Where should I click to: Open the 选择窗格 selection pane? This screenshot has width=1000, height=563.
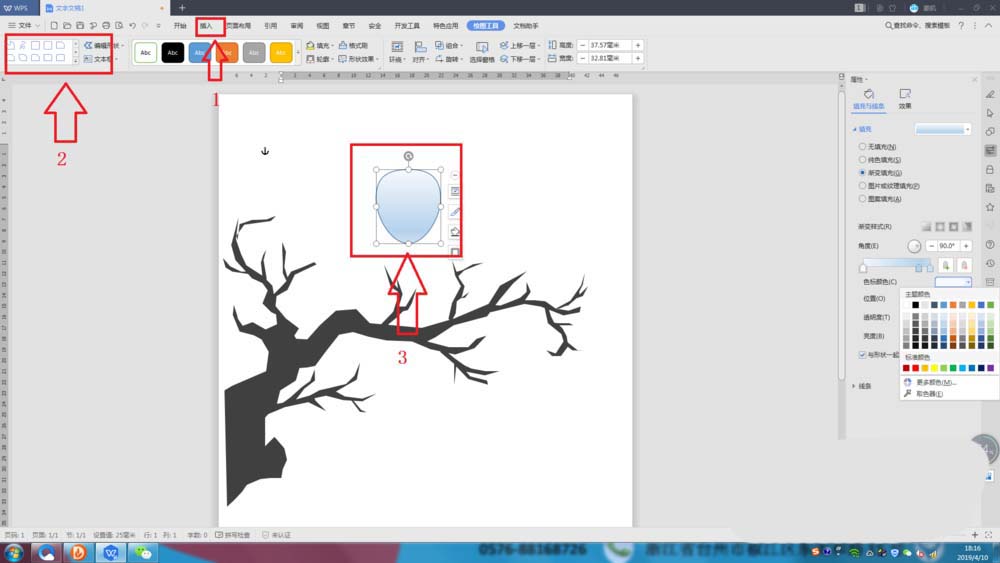482,52
